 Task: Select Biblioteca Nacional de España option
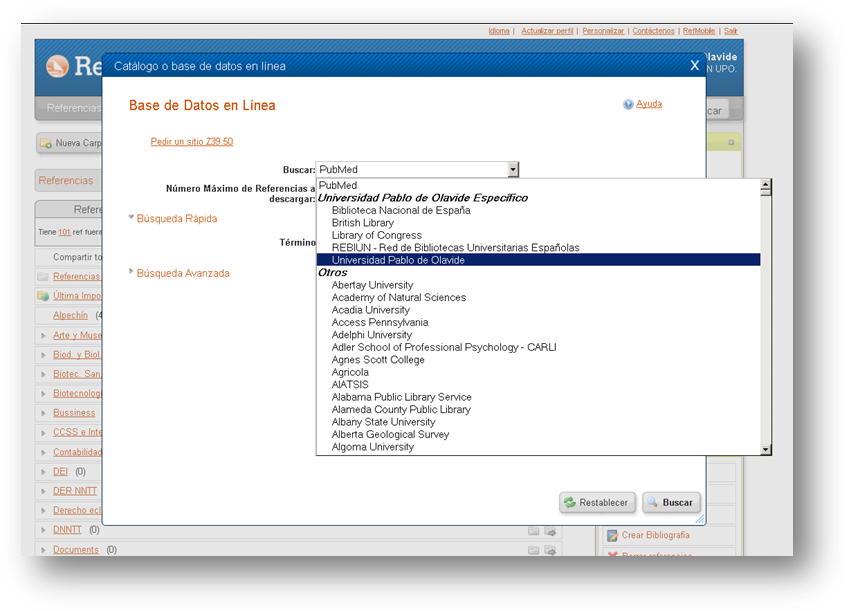tap(538, 210)
